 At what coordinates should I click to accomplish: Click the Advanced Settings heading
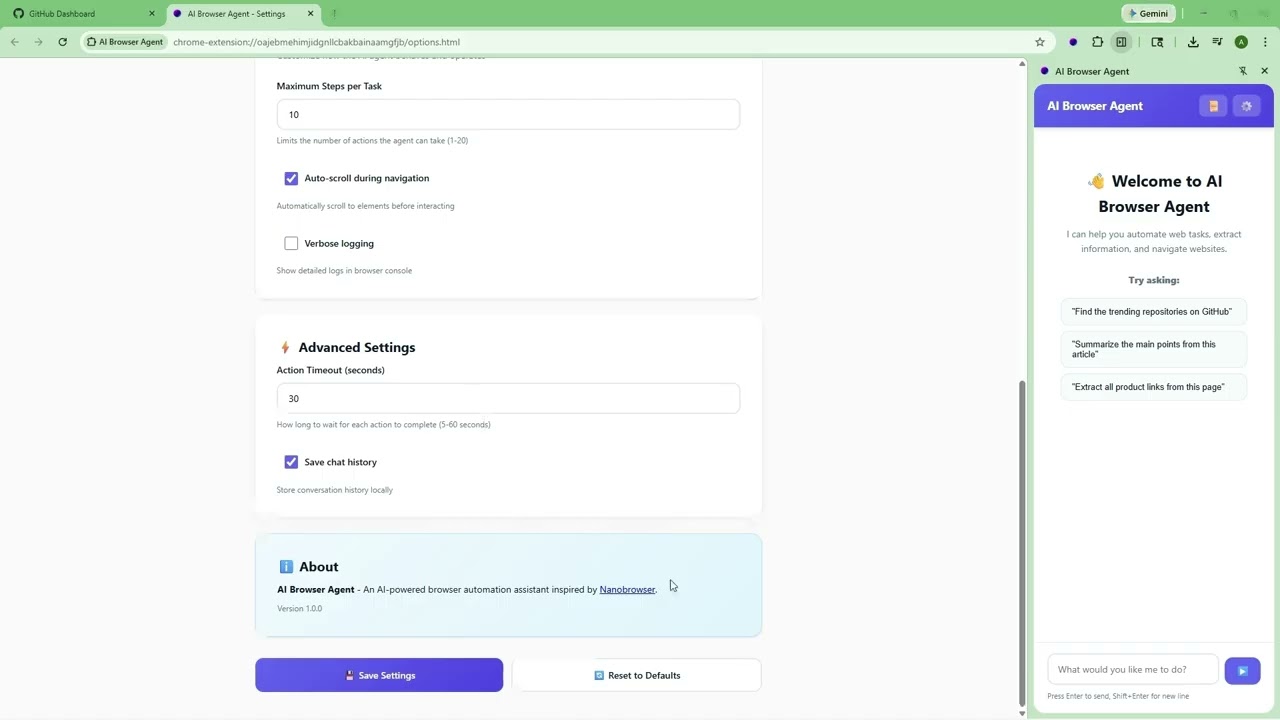356,348
